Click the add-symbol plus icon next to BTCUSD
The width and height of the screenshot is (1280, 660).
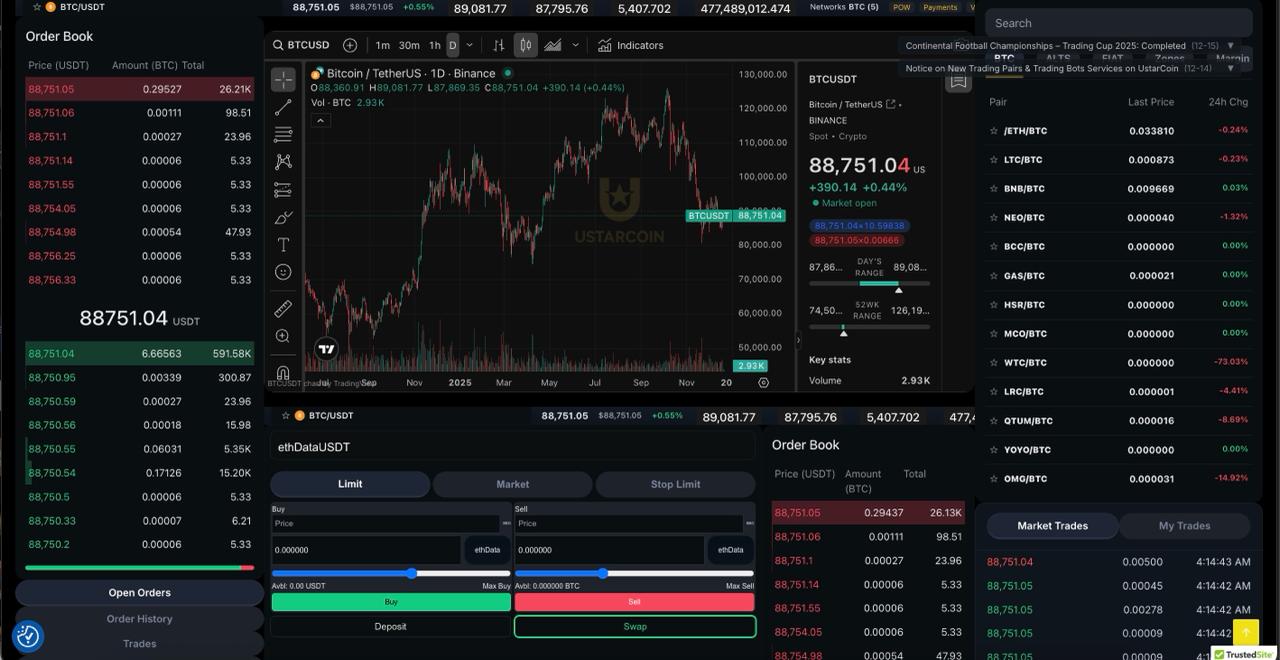pos(350,45)
